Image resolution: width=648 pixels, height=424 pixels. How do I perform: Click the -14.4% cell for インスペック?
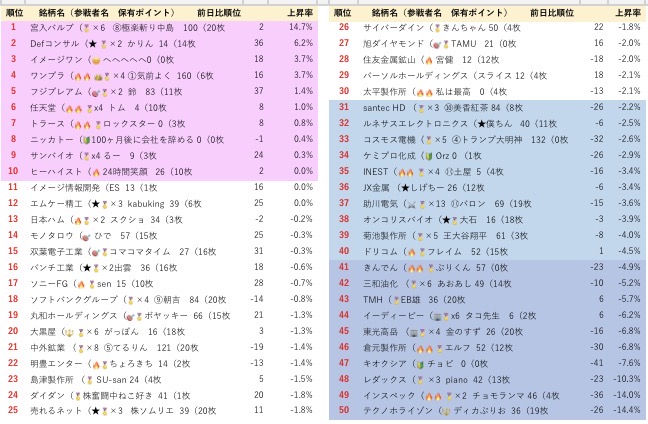pos(625,393)
